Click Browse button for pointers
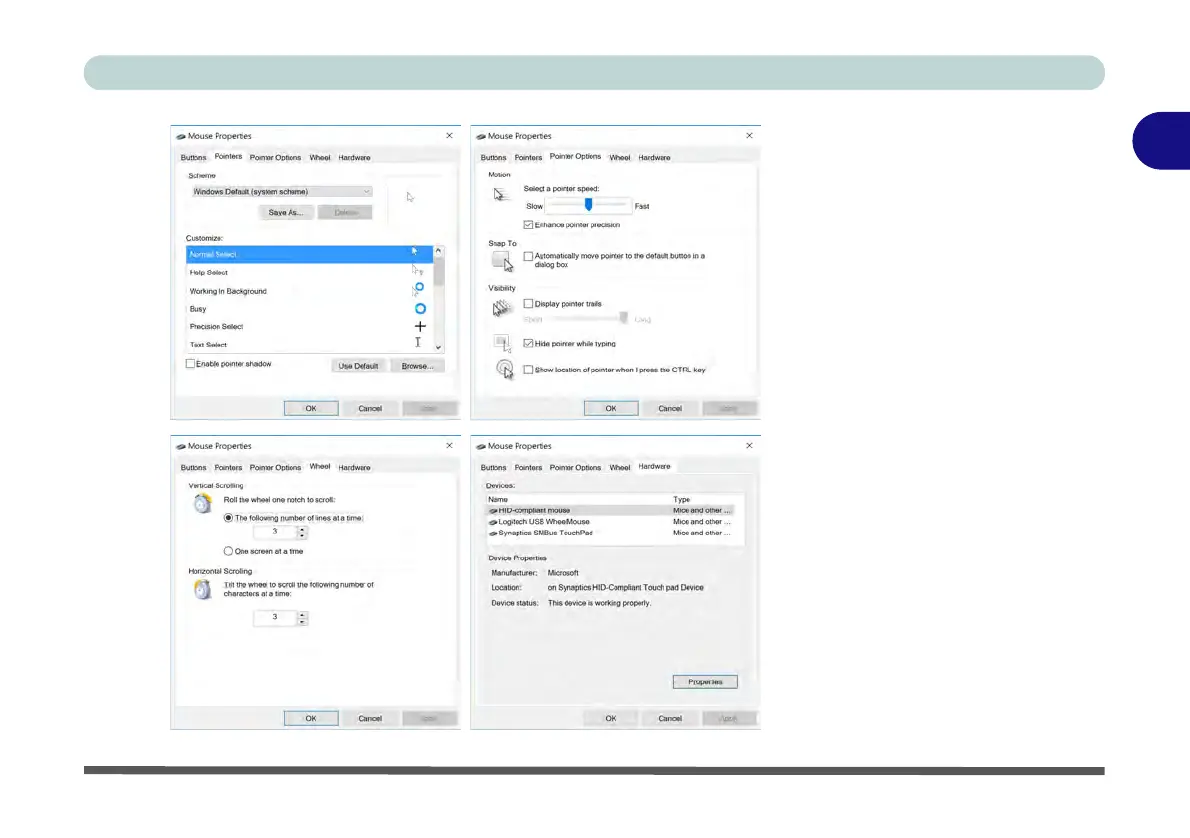This screenshot has height=838, width=1190. tap(417, 366)
